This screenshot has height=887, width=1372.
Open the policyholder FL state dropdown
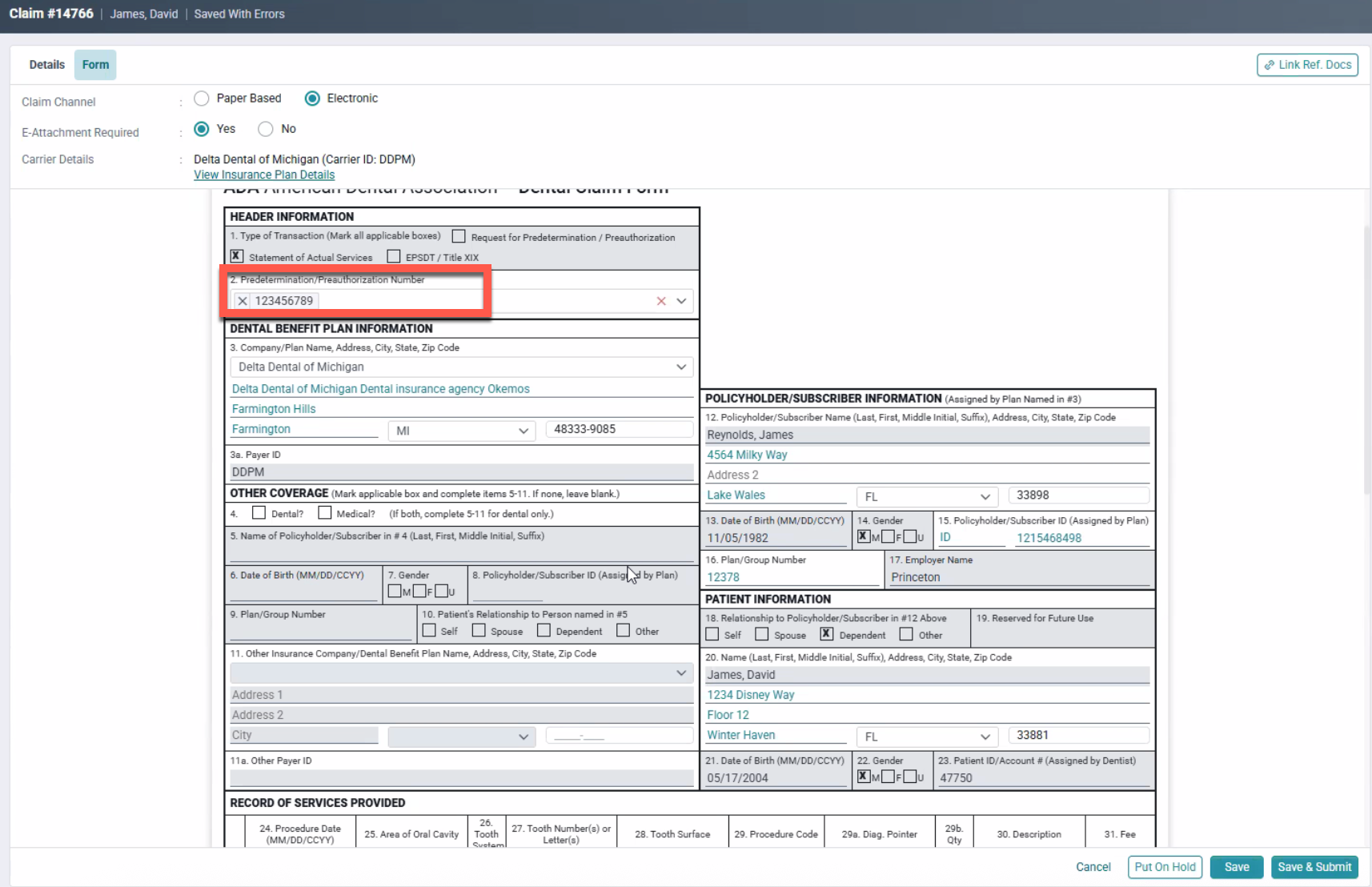[927, 496]
